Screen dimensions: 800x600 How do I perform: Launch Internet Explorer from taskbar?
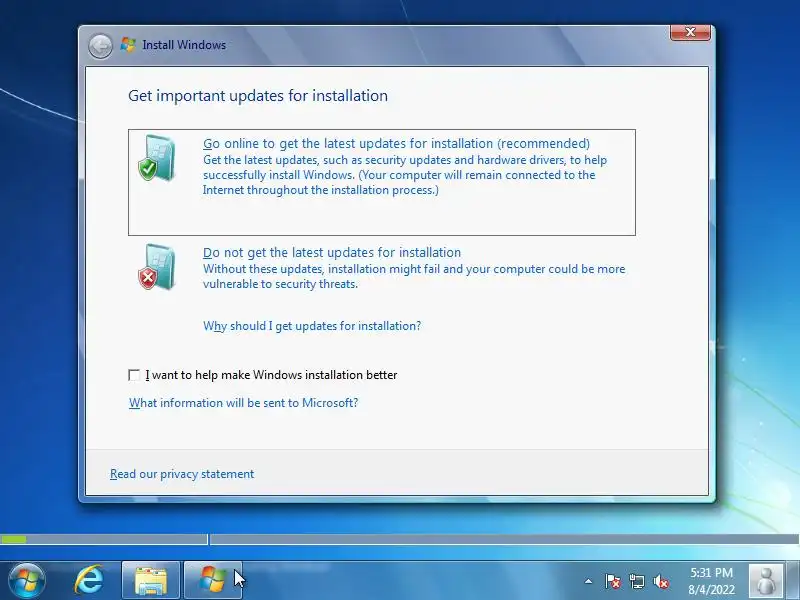pos(88,580)
